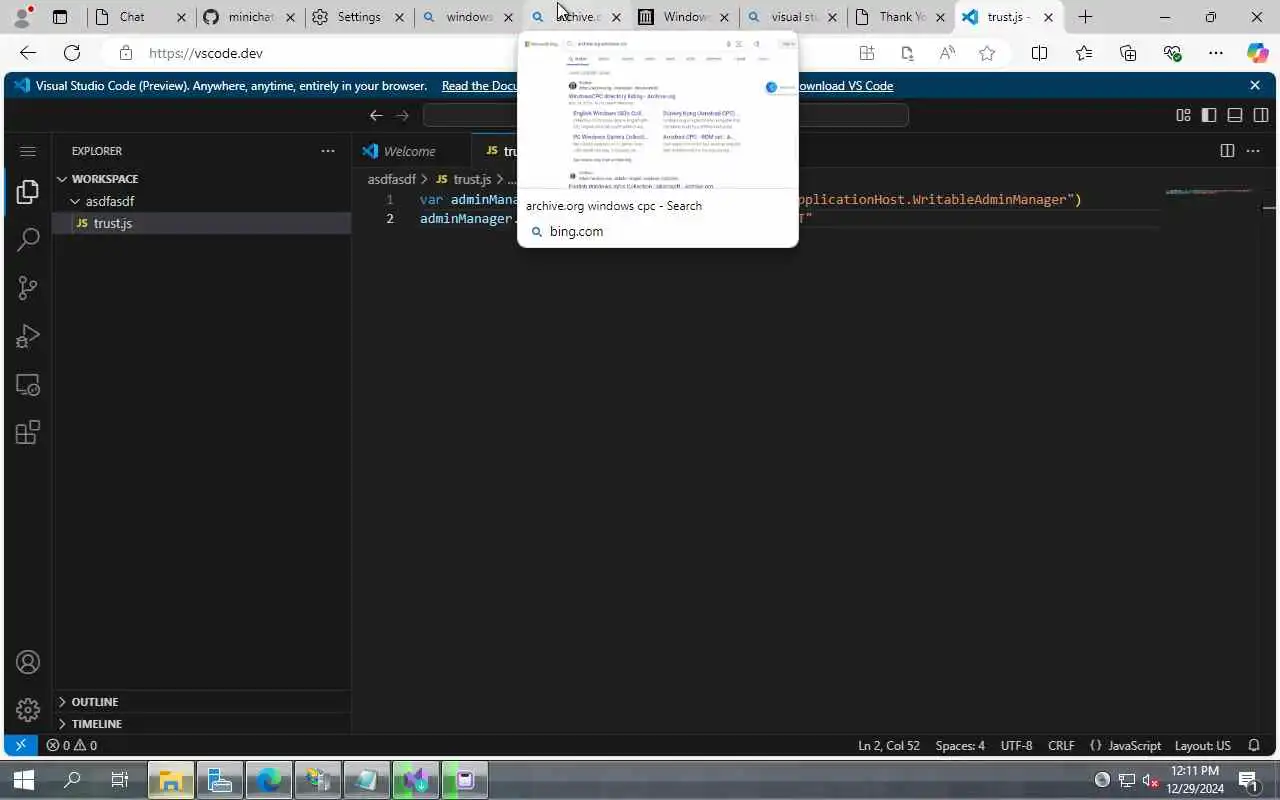Viewport: 1280px width, 800px height.
Task: Open the Source Control view
Action: [28, 288]
